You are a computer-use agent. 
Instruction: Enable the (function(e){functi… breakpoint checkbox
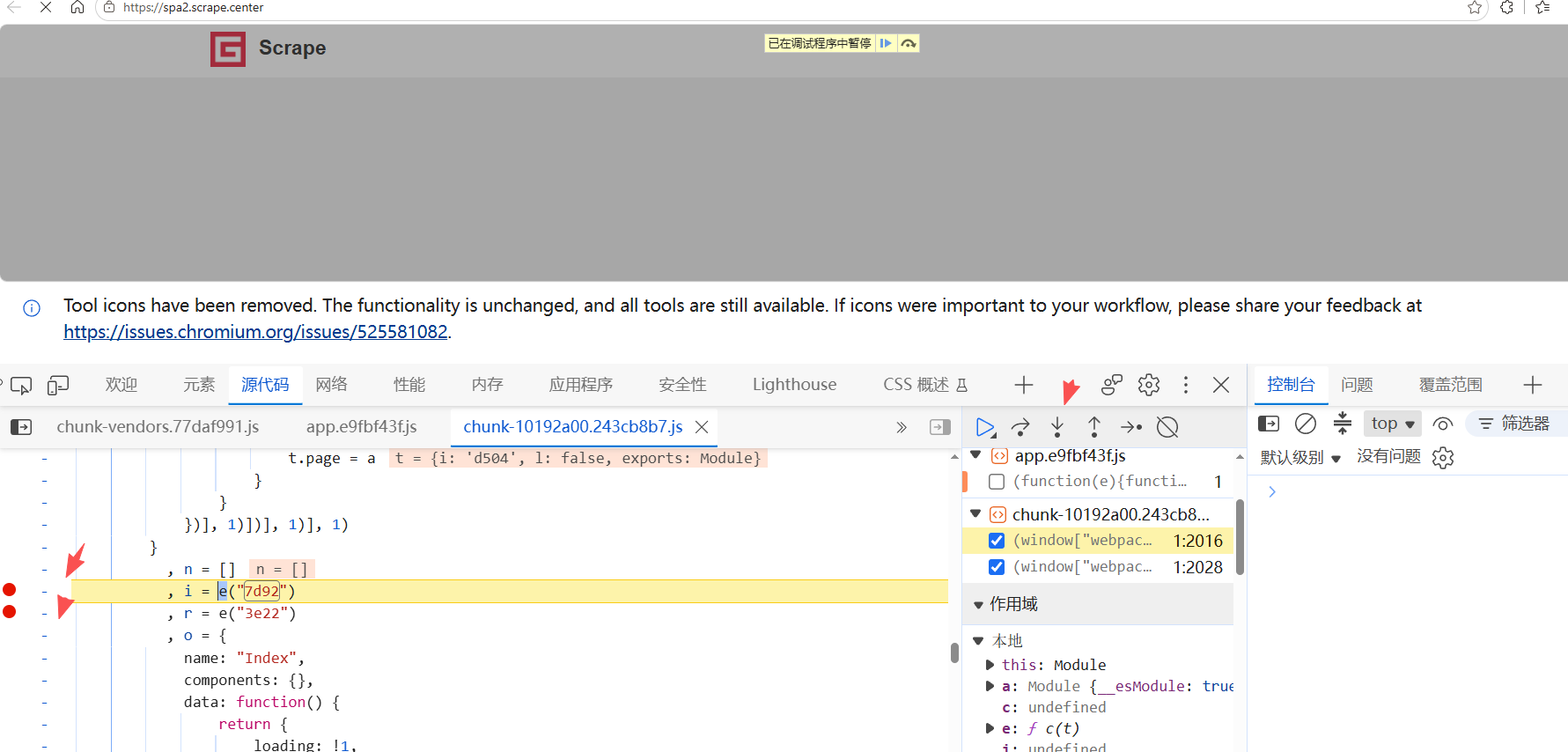pos(997,482)
